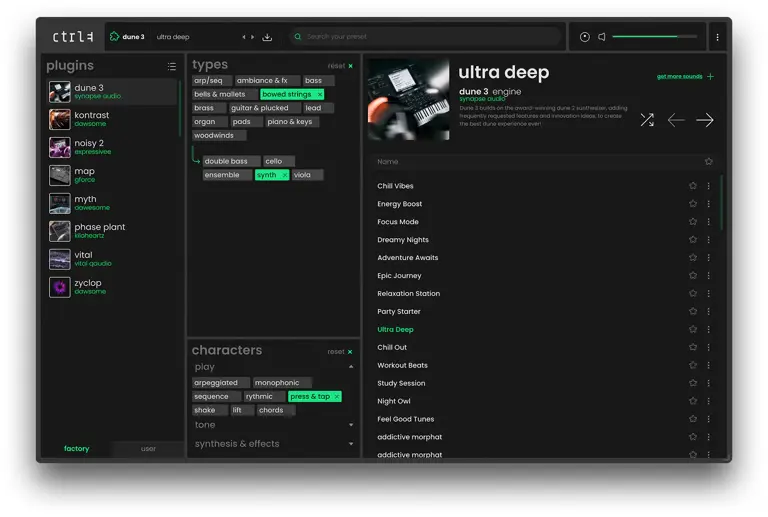Expand the synthesis & effects section
The image size is (768, 517).
(351, 444)
